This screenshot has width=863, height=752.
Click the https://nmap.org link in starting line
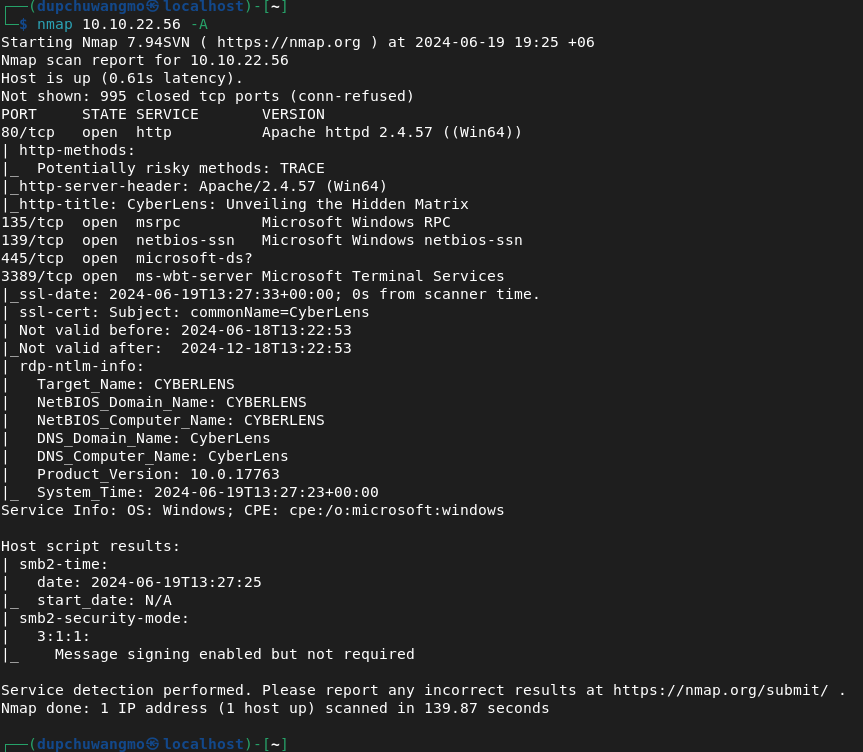click(x=288, y=42)
